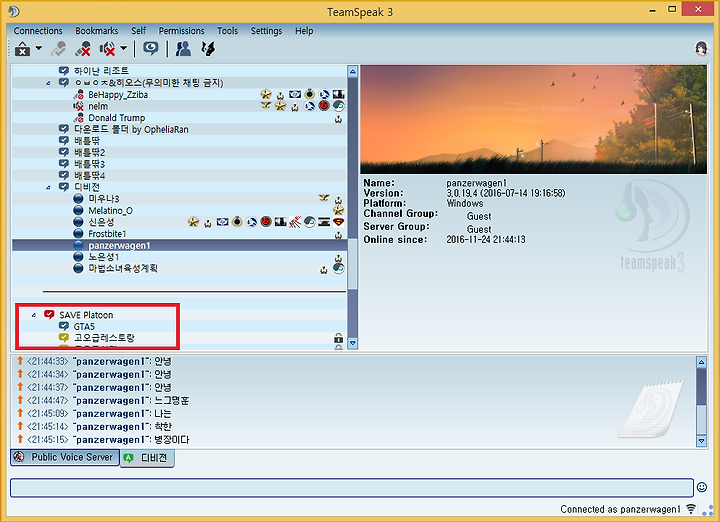Open the Permissions menu
Image resolution: width=720 pixels, height=522 pixels.
click(x=181, y=31)
